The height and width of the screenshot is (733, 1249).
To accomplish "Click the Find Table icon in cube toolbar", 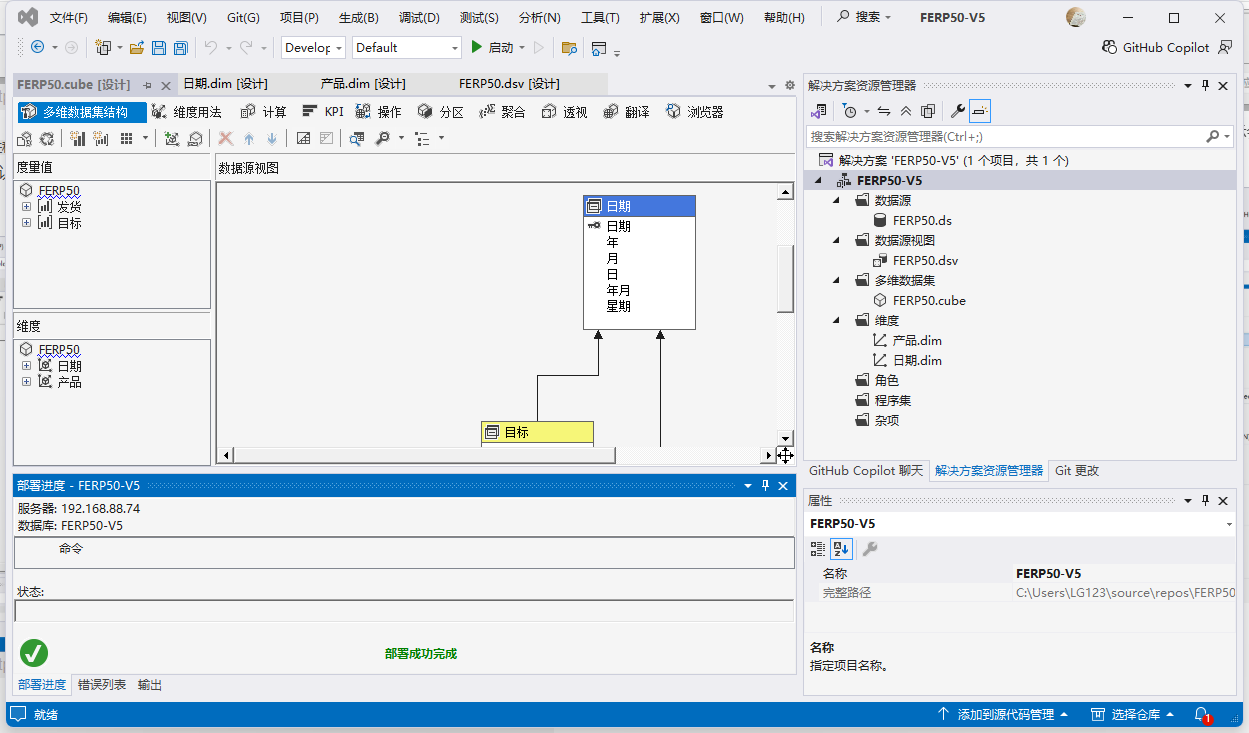I will point(357,139).
